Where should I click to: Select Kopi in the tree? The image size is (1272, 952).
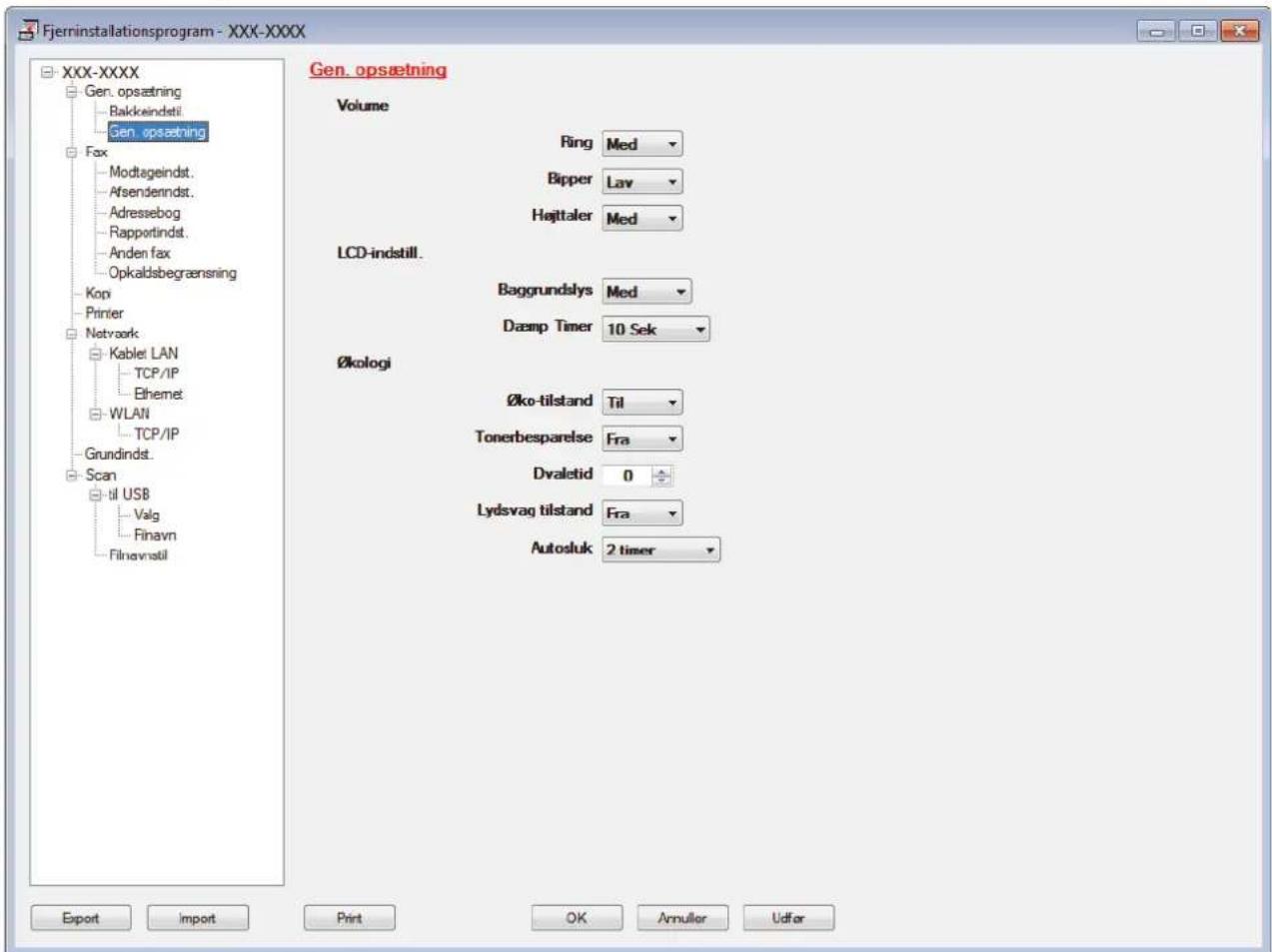coord(98,293)
